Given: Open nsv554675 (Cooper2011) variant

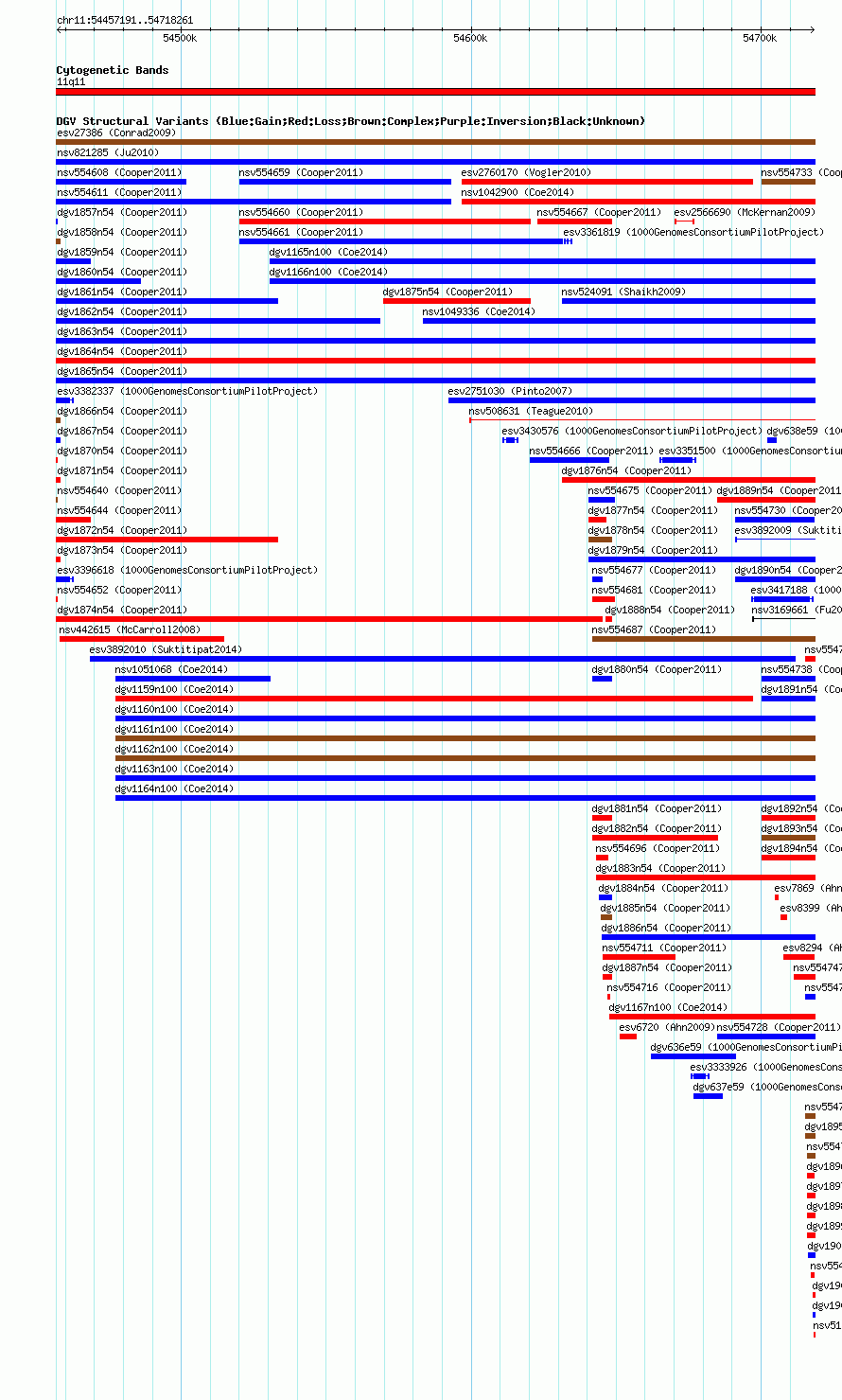Looking at the screenshot, I should (x=650, y=490).
